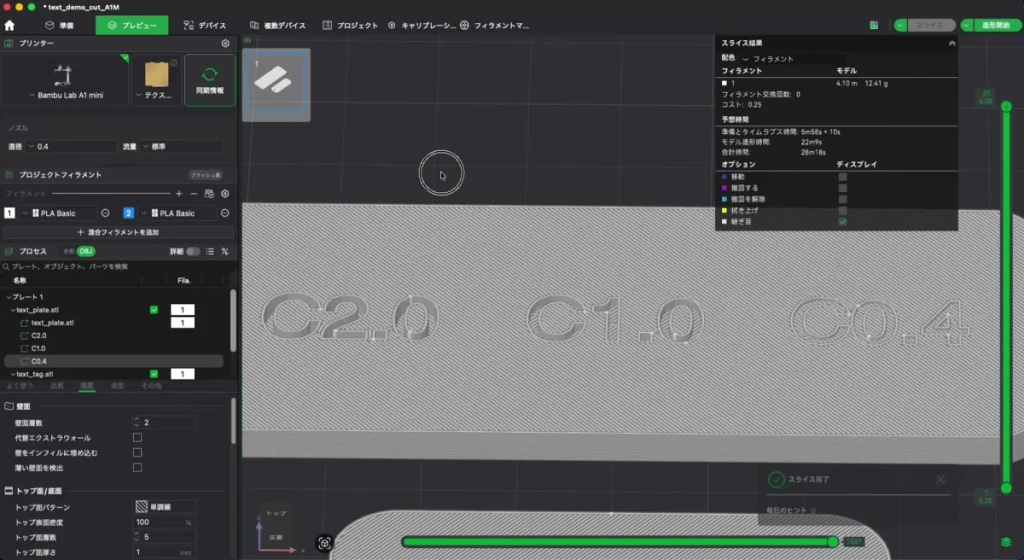Click the filament 1 color number

(9, 213)
